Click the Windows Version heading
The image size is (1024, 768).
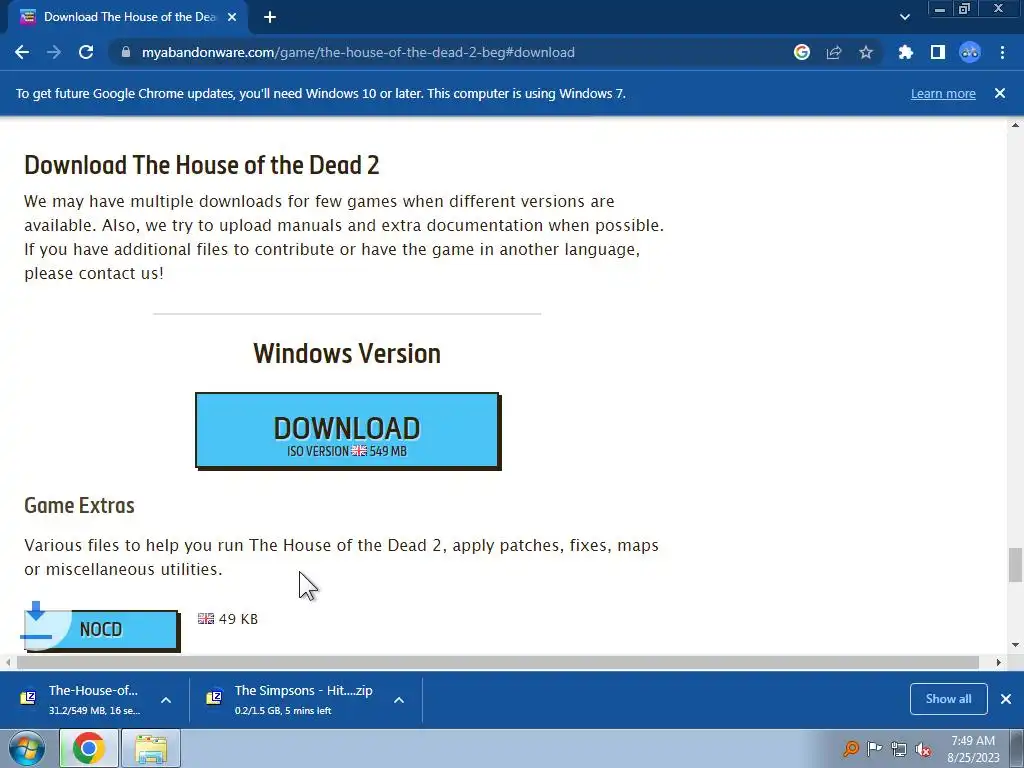[347, 353]
